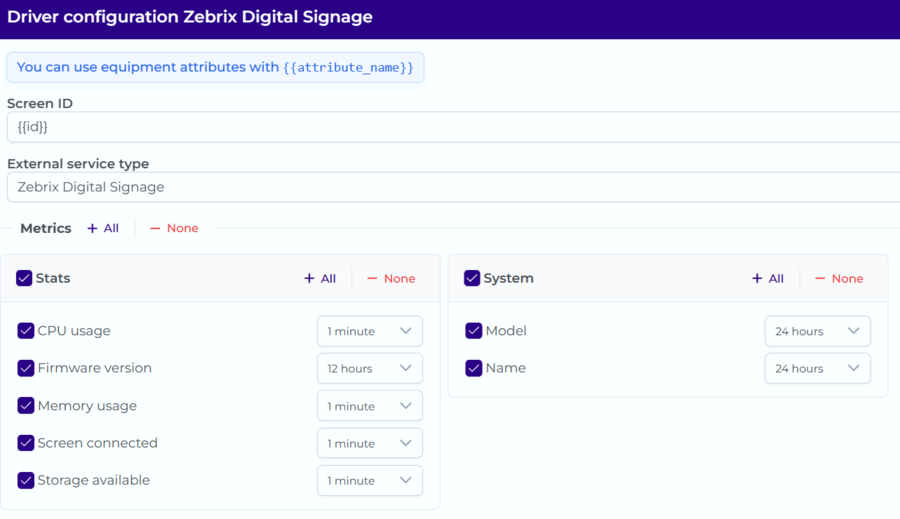Image resolution: width=900 pixels, height=519 pixels.
Task: Open the Model interval dropdown
Action: 817,331
